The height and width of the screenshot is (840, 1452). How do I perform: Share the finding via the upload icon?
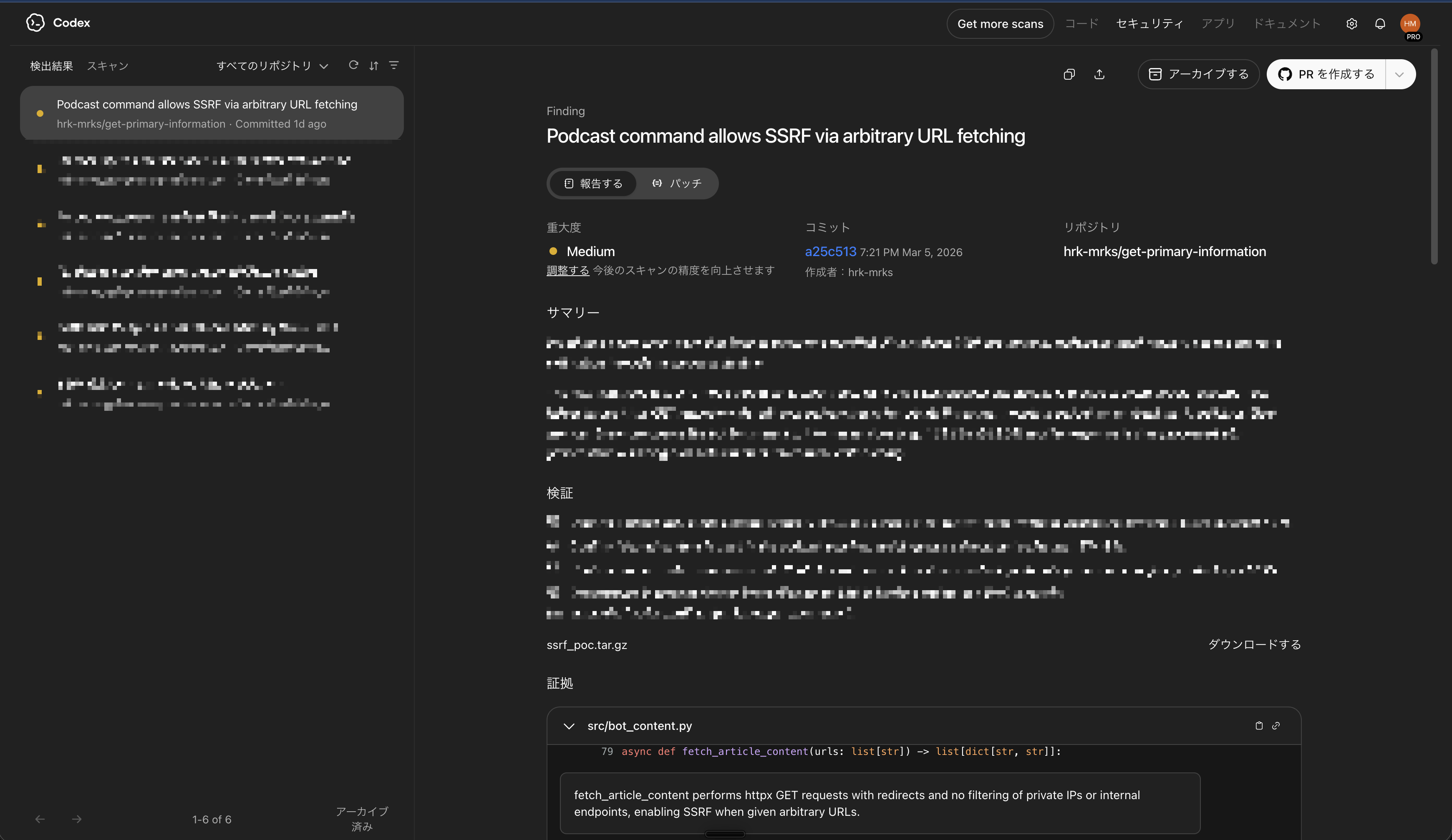[1100, 74]
